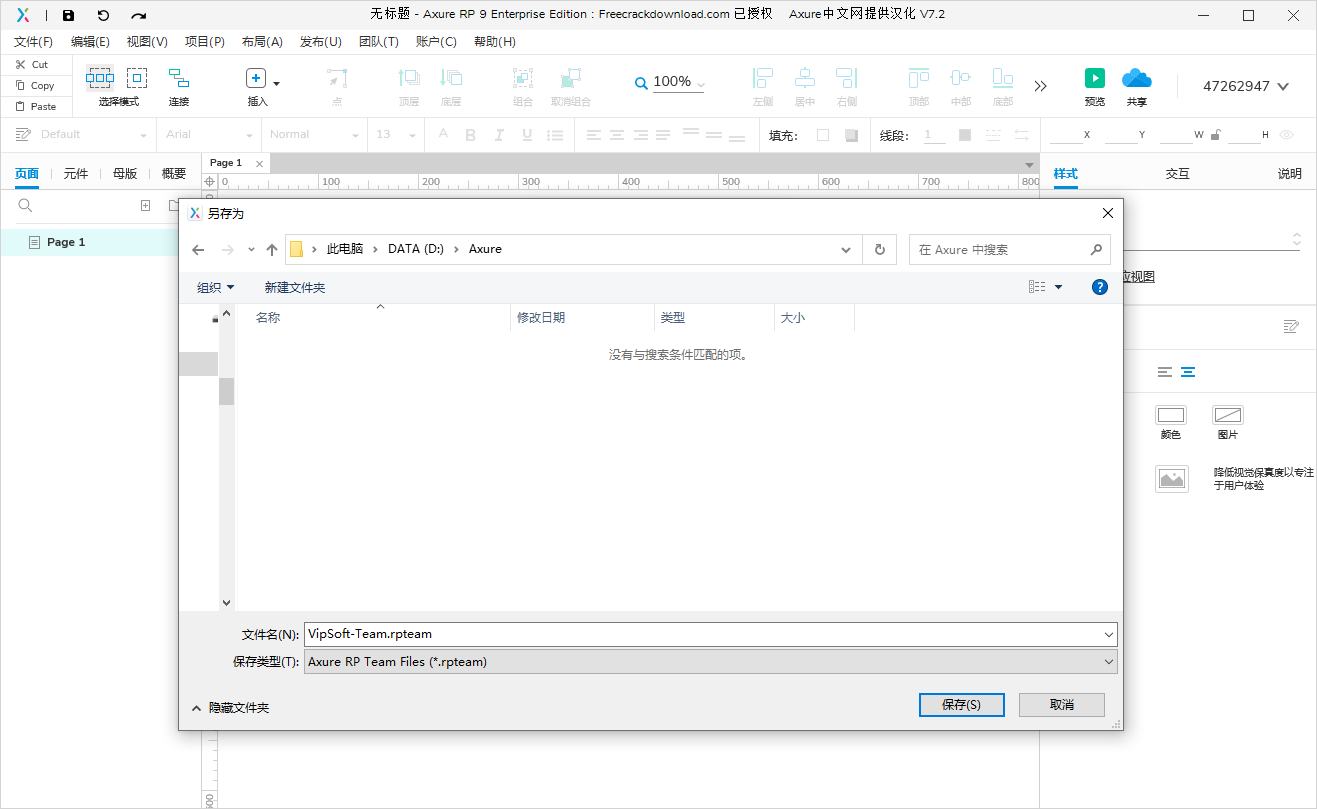This screenshot has height=809, width=1317.
Task: Click the 保存(S) button
Action: [x=961, y=705]
